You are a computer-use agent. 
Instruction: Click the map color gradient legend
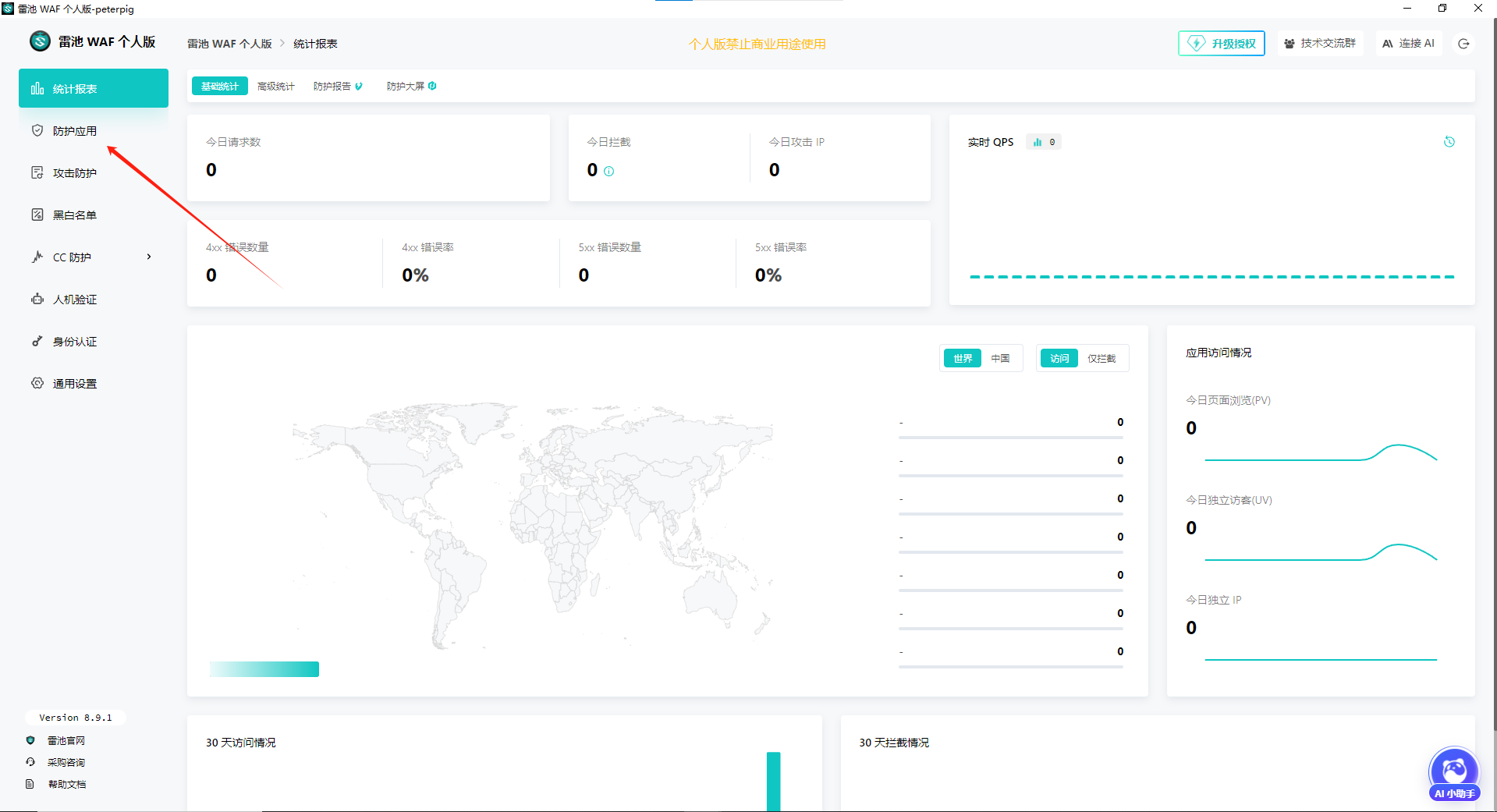pyautogui.click(x=264, y=669)
